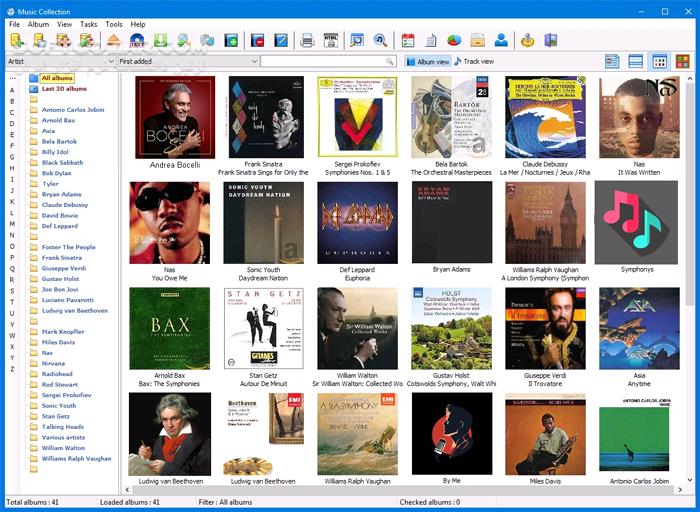
Task: Click the CD Text disc icon
Action: click(137, 40)
